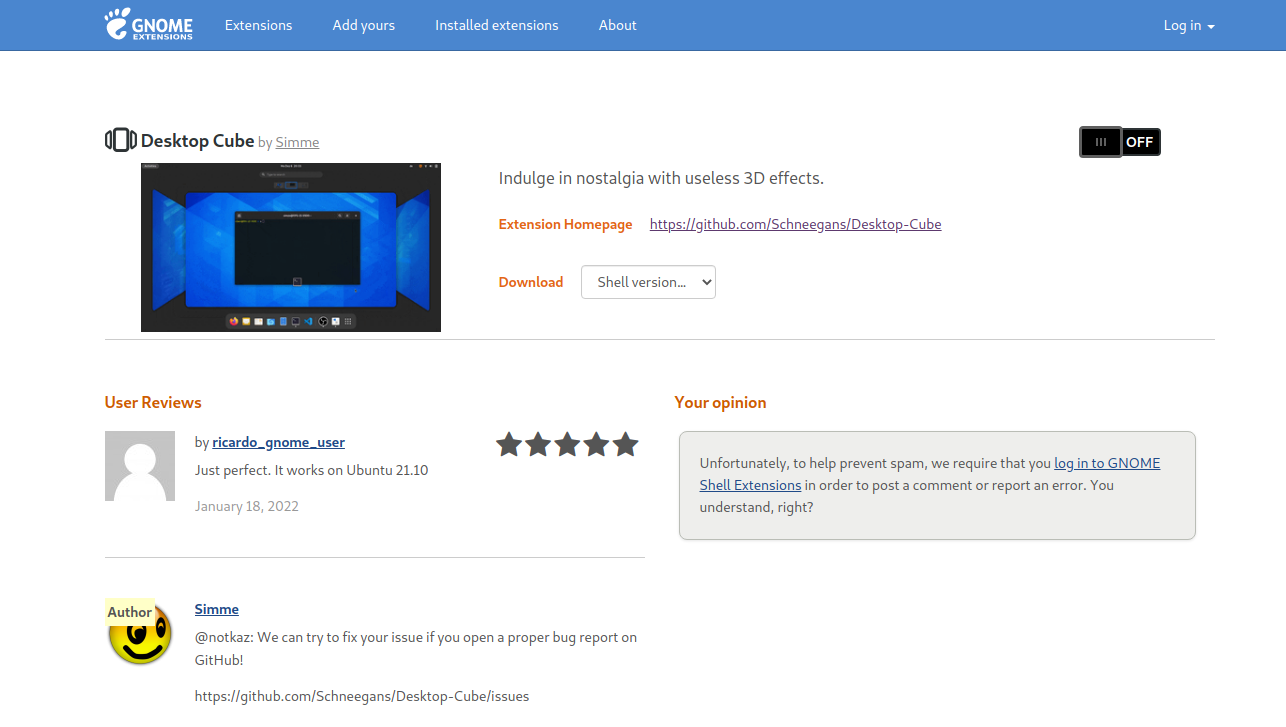
Task: Click the first star in the rating
Action: 509,444
